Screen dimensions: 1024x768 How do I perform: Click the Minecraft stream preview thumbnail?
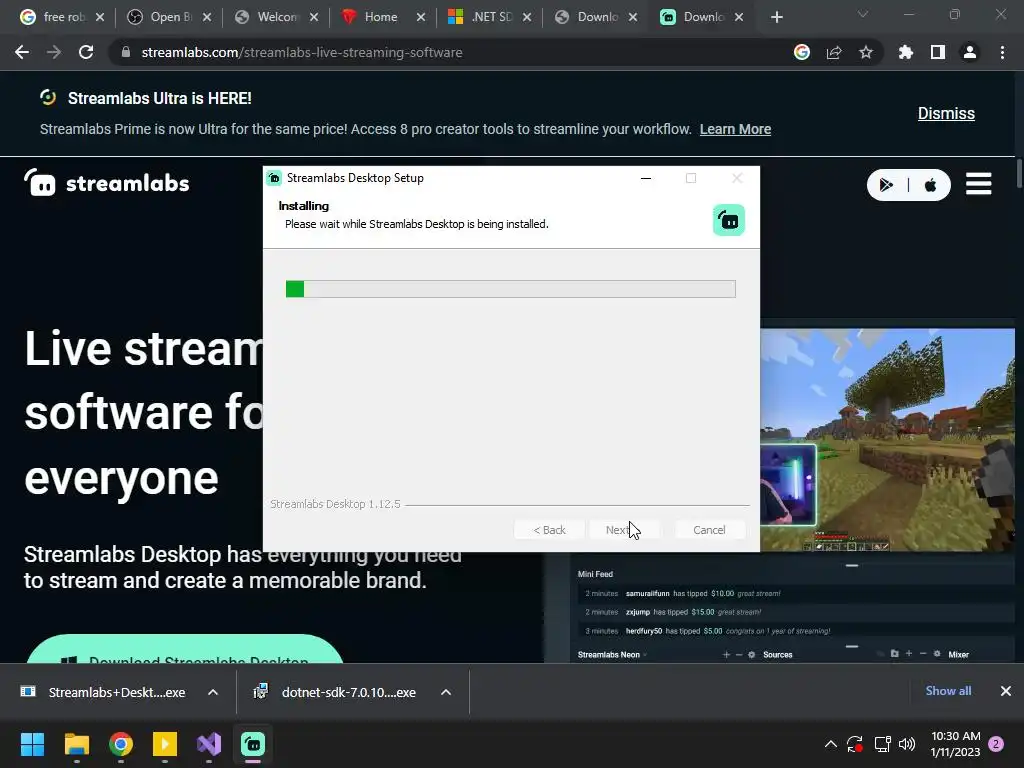point(887,440)
